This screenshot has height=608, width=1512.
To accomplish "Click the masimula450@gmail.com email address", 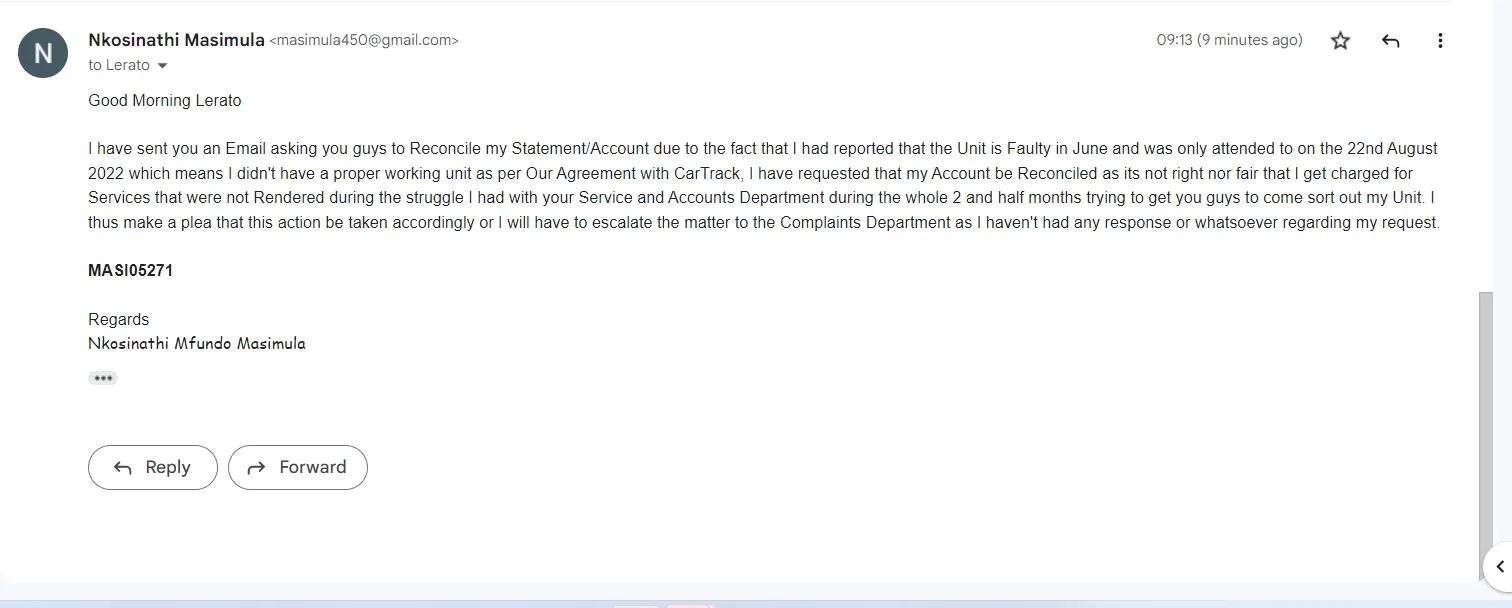I will pyautogui.click(x=364, y=41).
